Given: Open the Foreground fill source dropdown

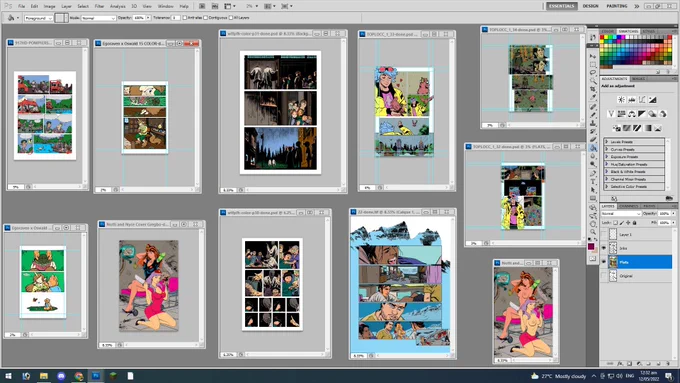Looking at the screenshot, I should [x=38, y=18].
